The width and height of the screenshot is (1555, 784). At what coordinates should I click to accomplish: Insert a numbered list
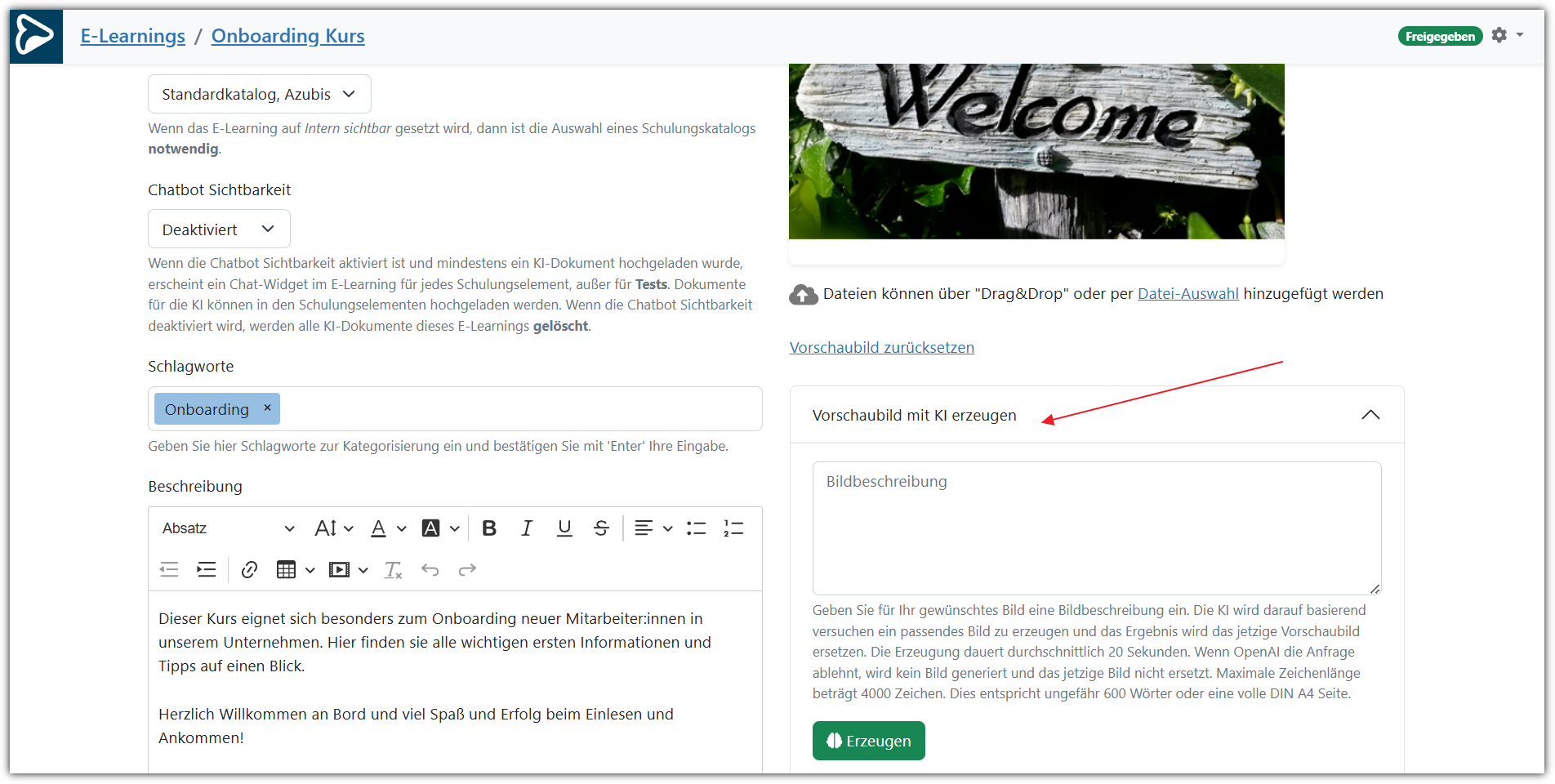tap(733, 528)
